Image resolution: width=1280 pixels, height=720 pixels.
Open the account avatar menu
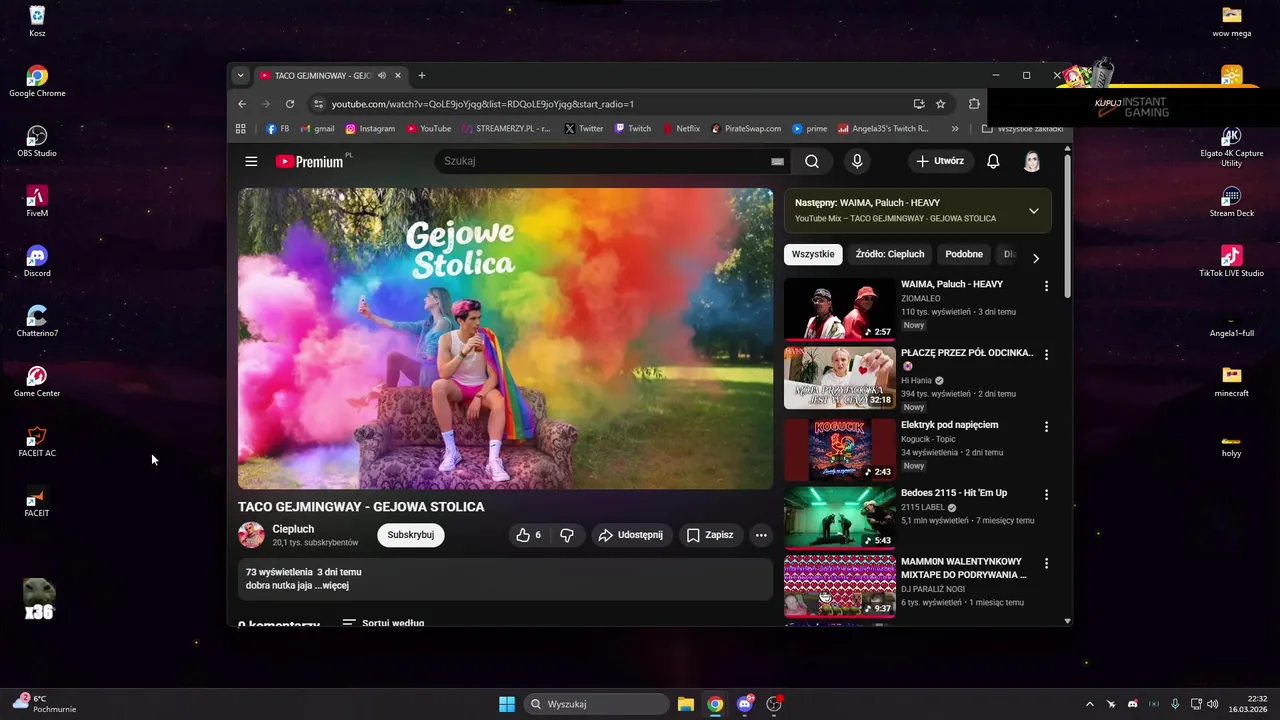tap(1032, 161)
